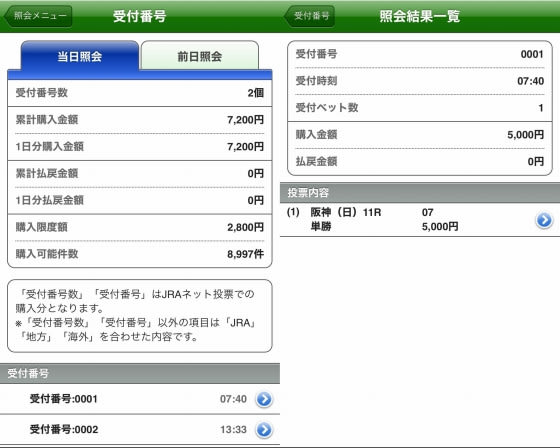
Task: Click the 投票内容 section header
Action: (420, 193)
